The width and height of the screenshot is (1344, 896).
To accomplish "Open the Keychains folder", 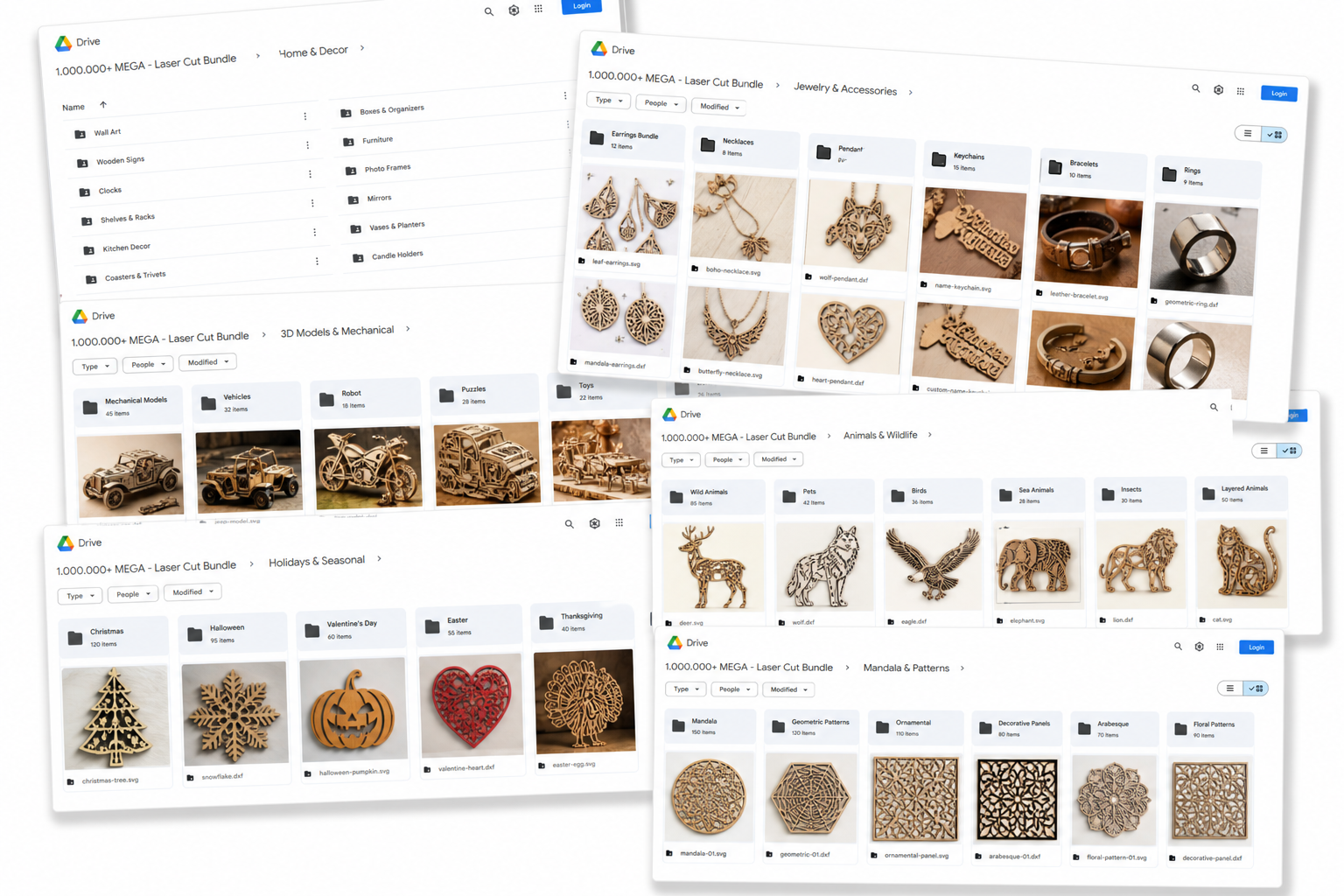I will click(976, 161).
